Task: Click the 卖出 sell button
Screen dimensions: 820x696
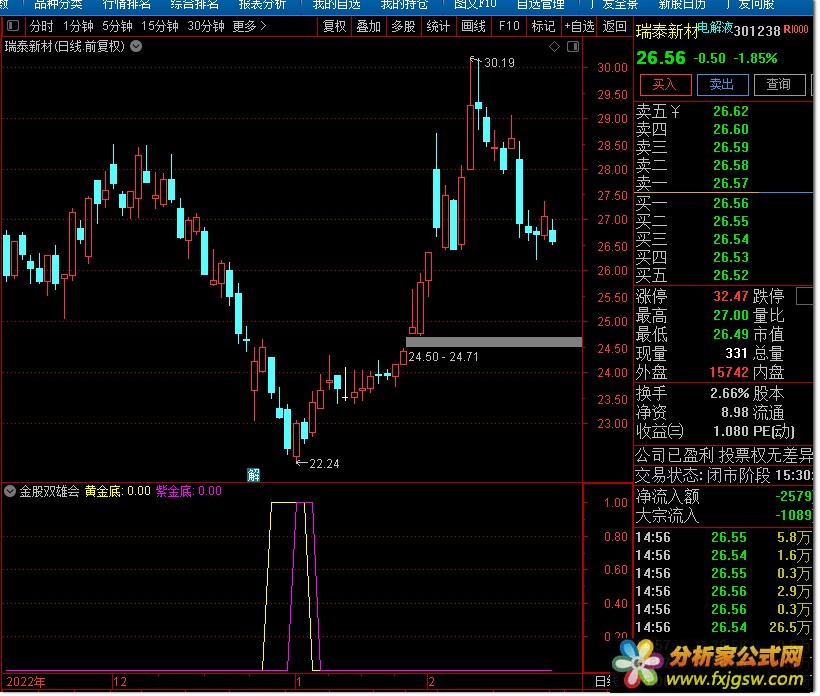Action: tap(724, 85)
